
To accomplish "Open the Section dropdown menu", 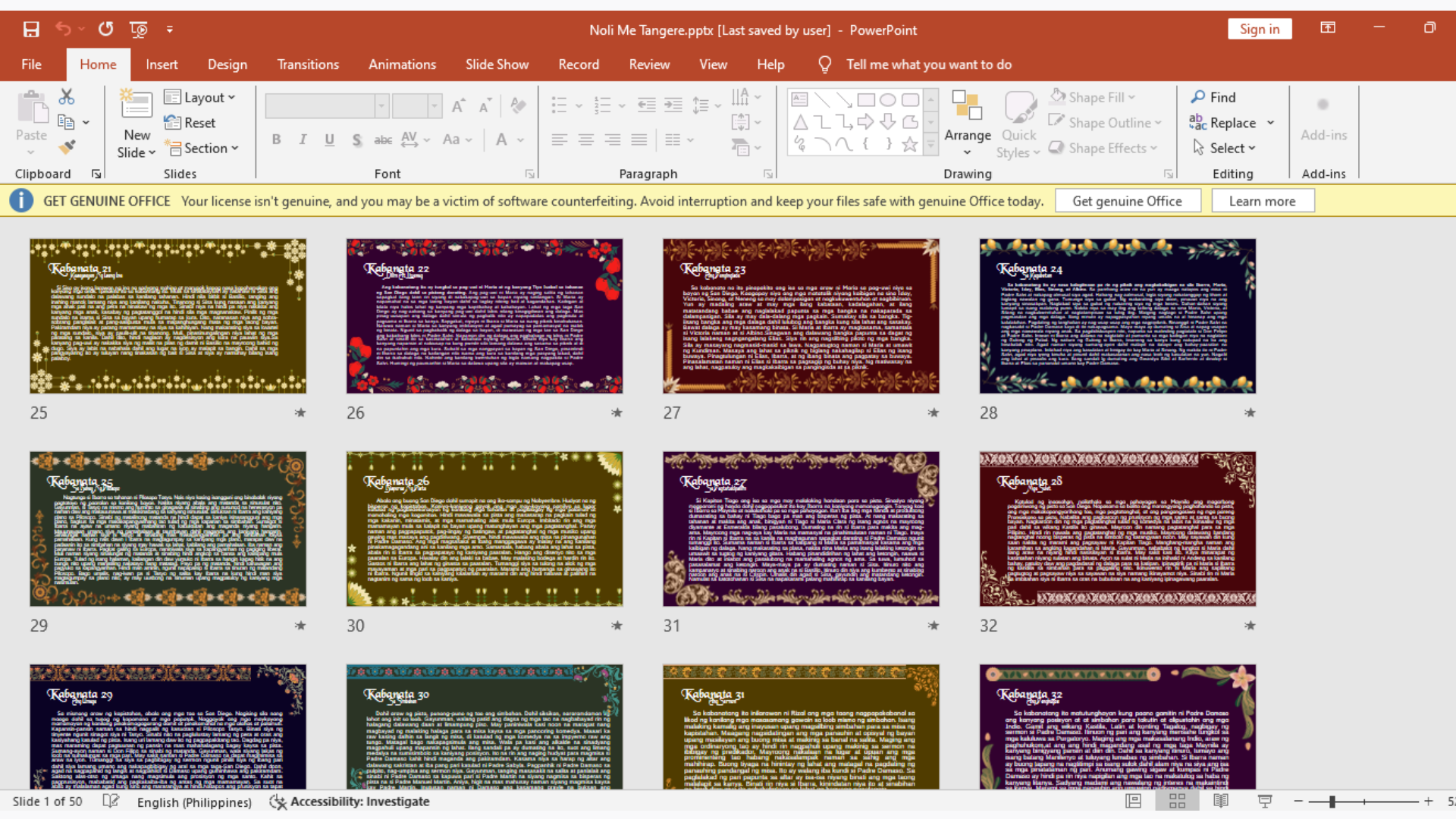I will click(x=202, y=148).
